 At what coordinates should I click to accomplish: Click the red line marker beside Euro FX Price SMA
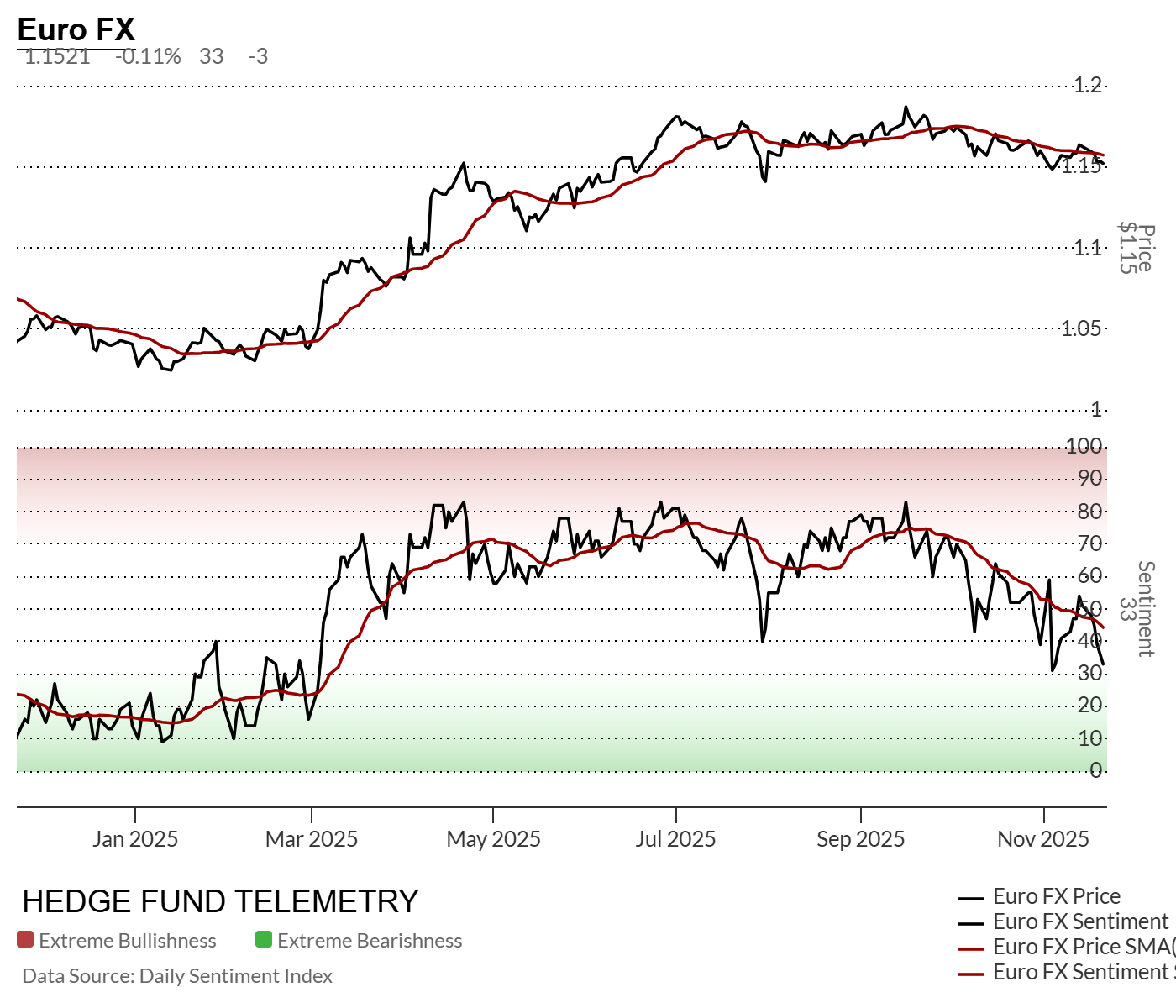pyautogui.click(x=970, y=949)
